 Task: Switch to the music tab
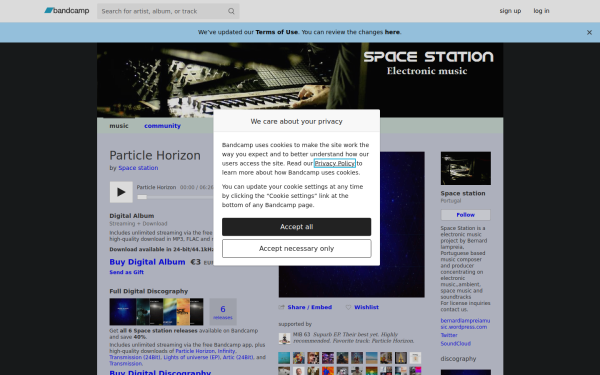pyautogui.click(x=119, y=126)
